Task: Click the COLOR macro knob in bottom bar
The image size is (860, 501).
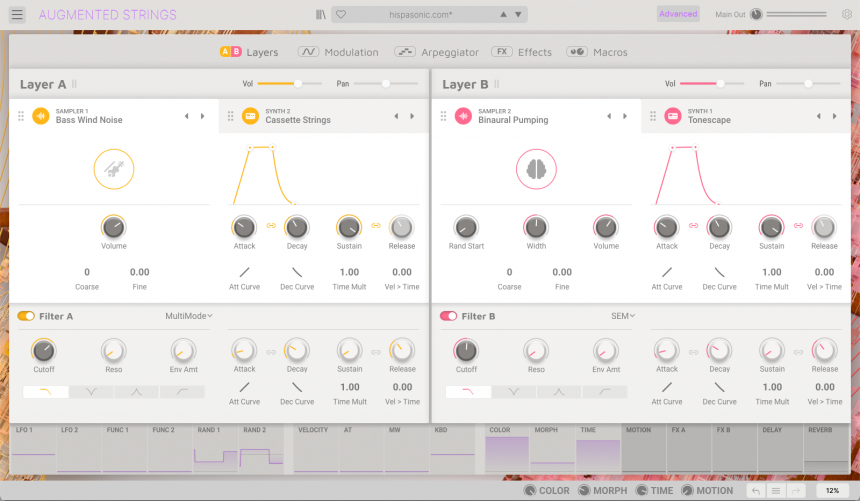Action: click(530, 491)
